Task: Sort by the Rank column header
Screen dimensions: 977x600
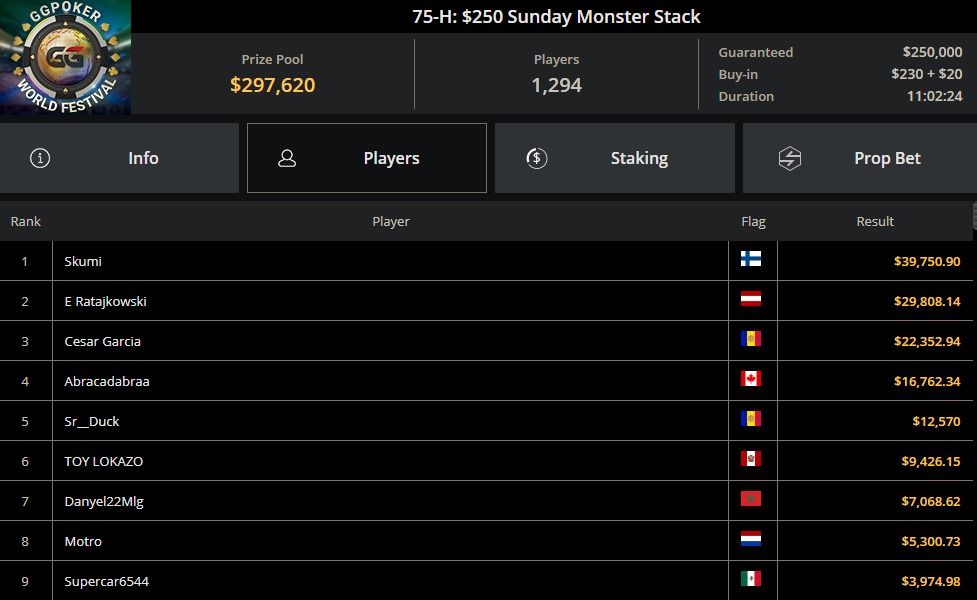Action: coord(26,221)
